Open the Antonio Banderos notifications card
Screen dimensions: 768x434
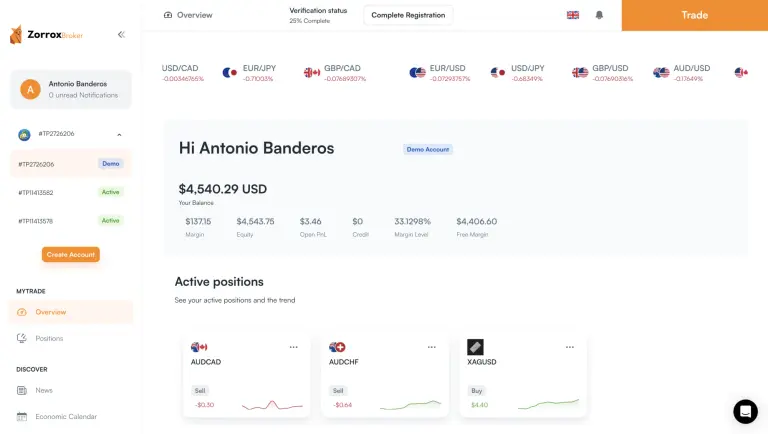[x=70, y=89]
